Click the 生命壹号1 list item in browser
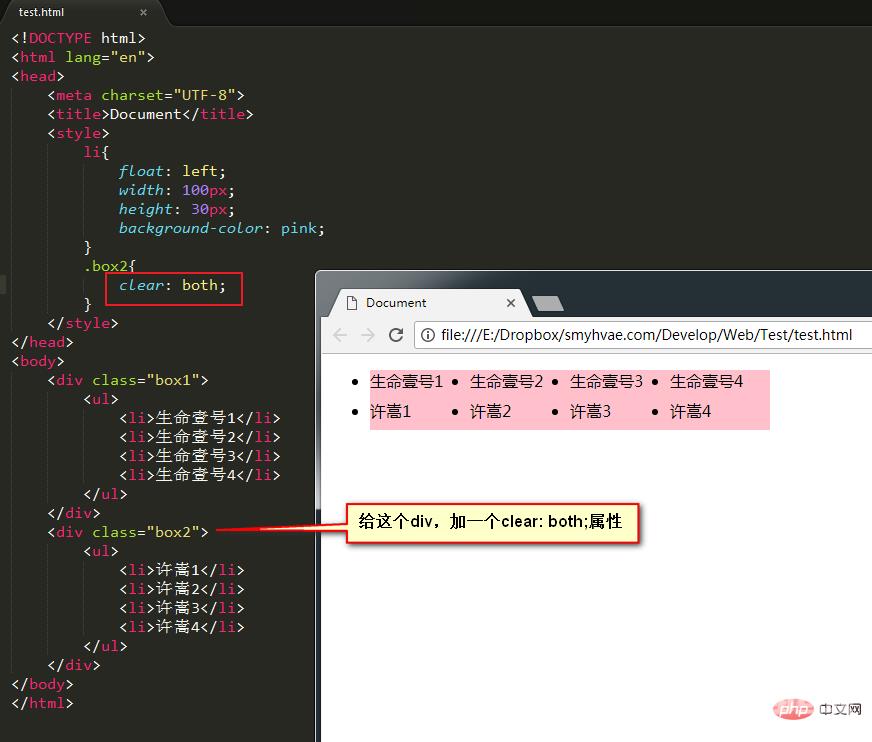Screen dimensions: 872x742 click(406, 381)
